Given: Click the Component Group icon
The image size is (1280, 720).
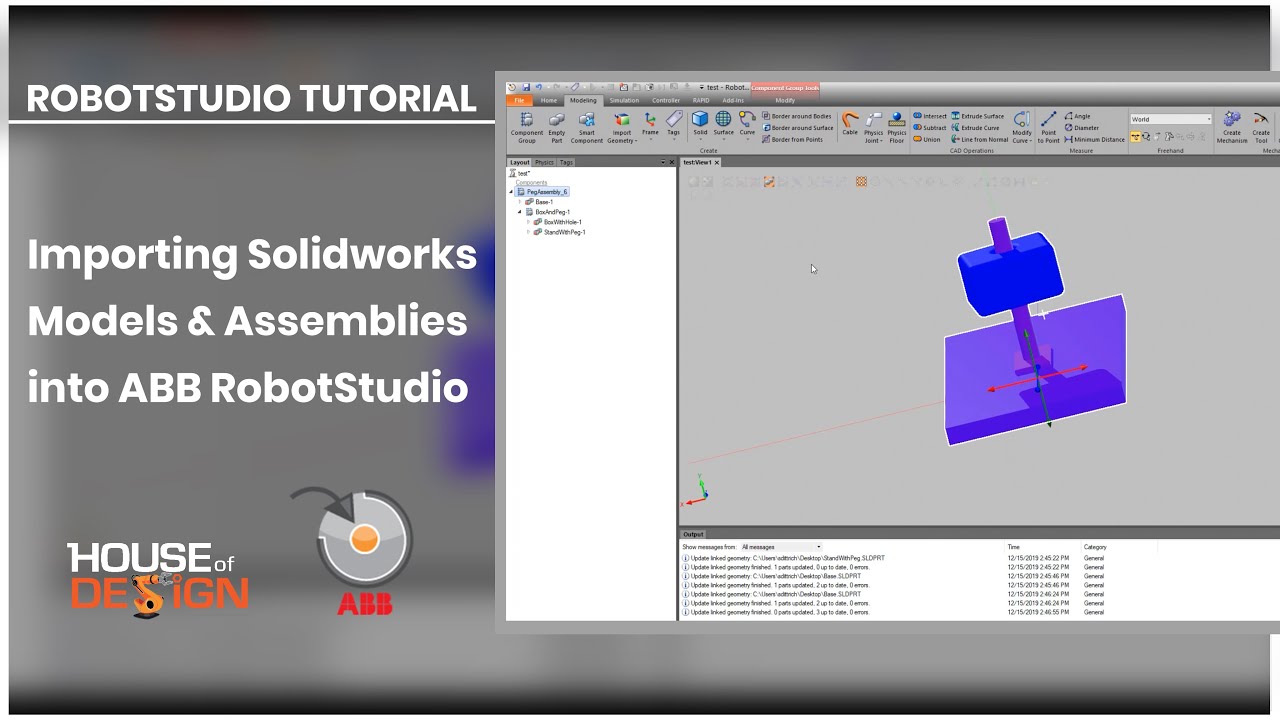Looking at the screenshot, I should (527, 120).
